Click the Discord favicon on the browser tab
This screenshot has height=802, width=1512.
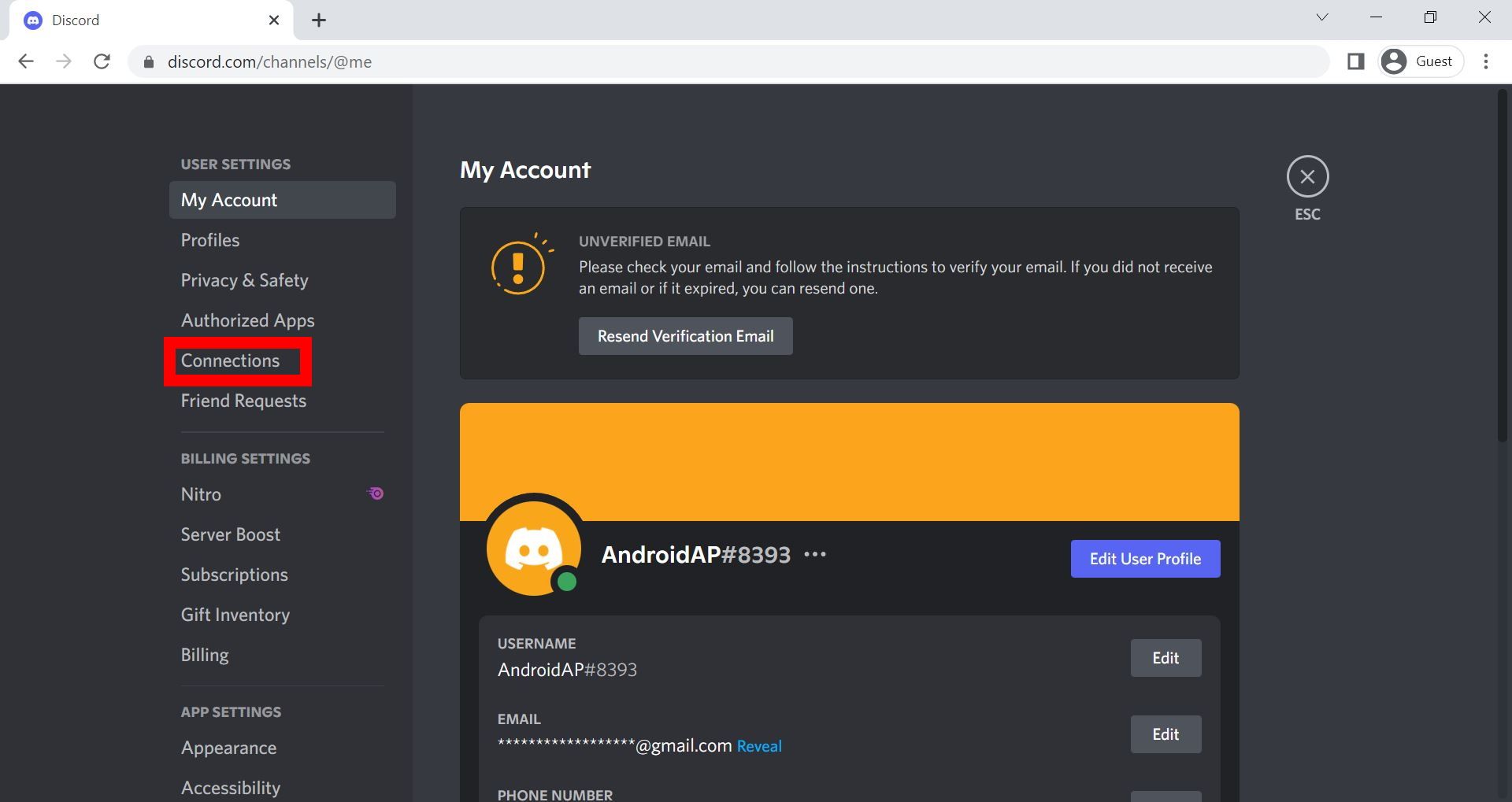pyautogui.click(x=32, y=20)
